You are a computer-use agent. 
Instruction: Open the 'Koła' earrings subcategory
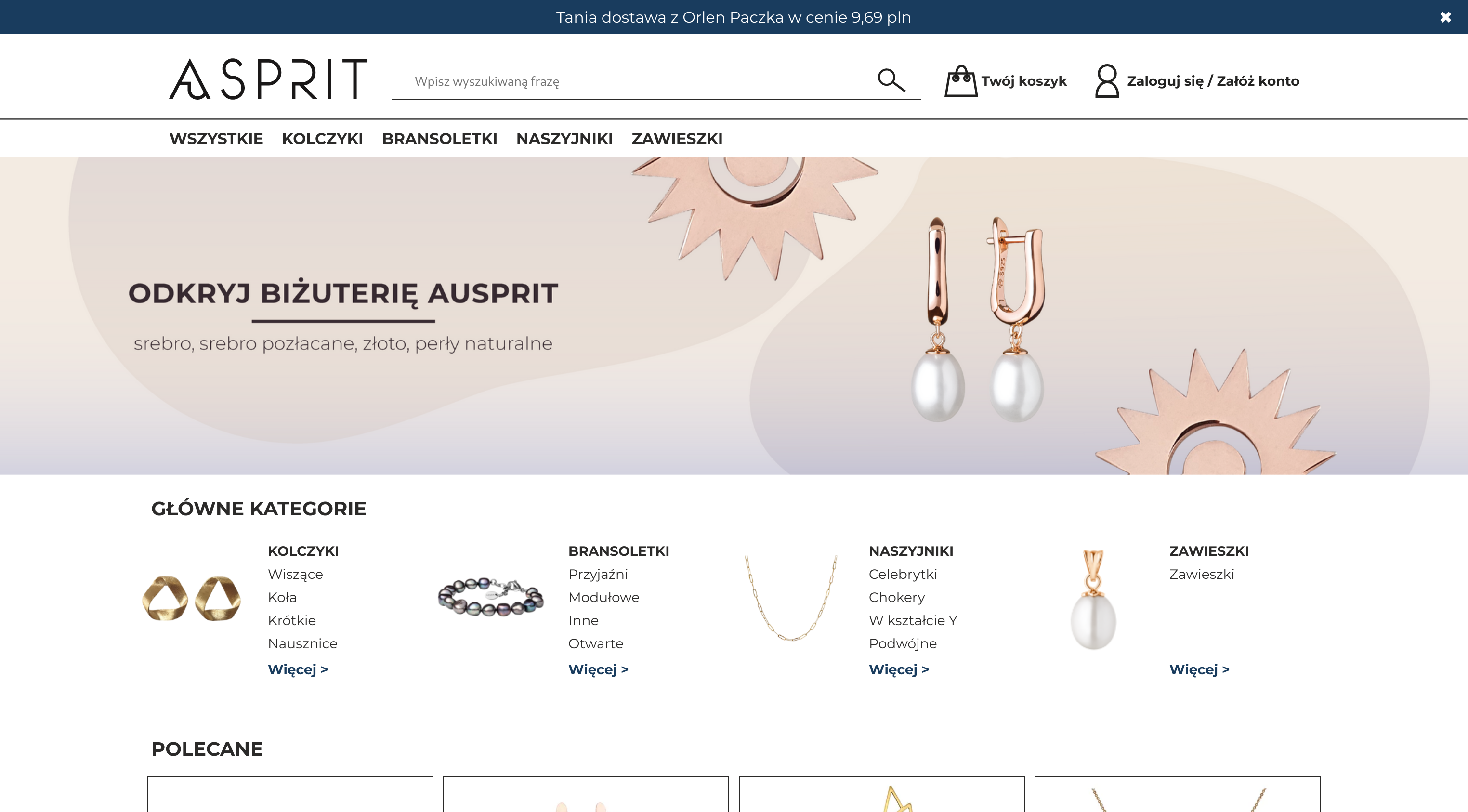(282, 597)
